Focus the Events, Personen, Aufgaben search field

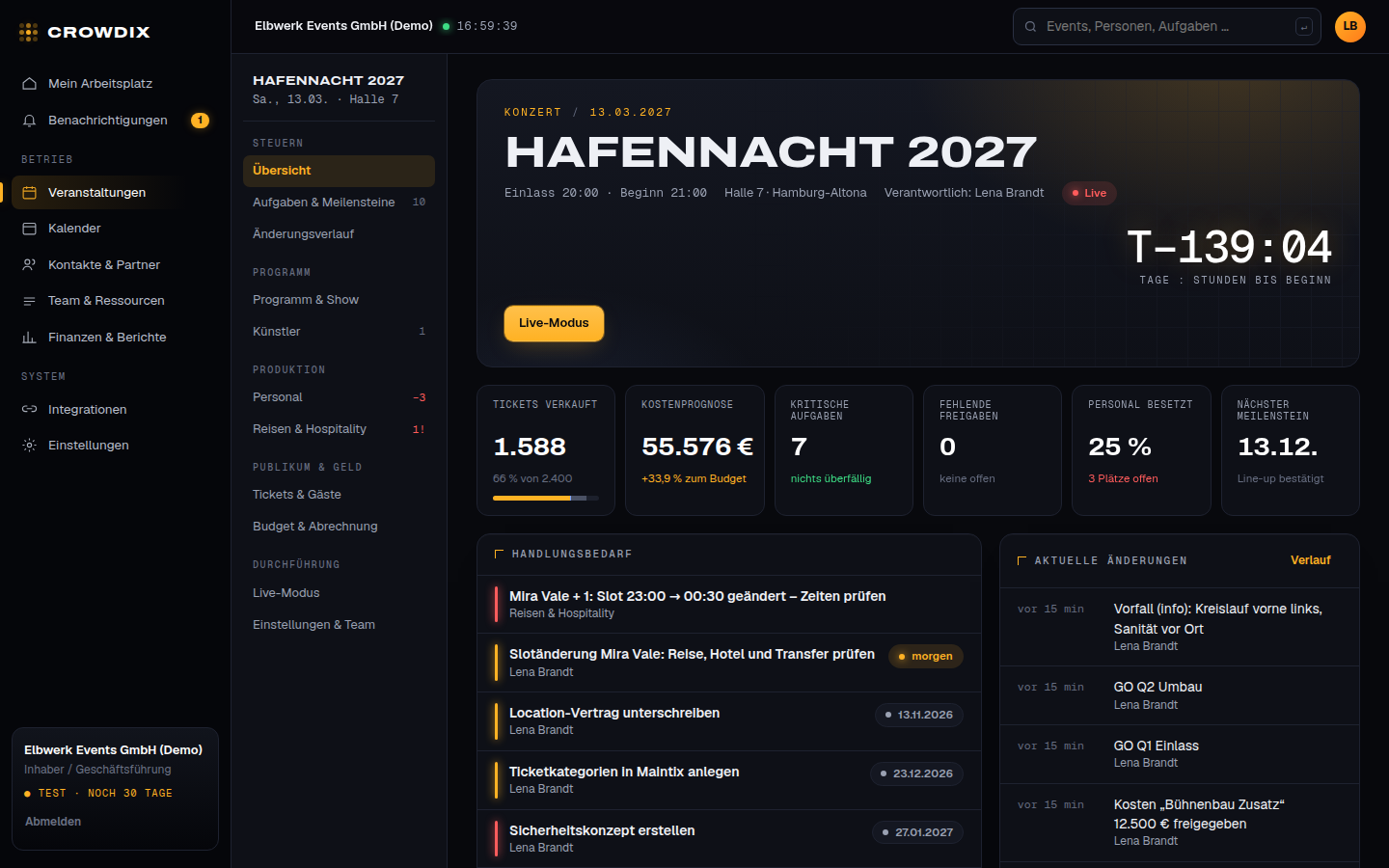point(1167,27)
